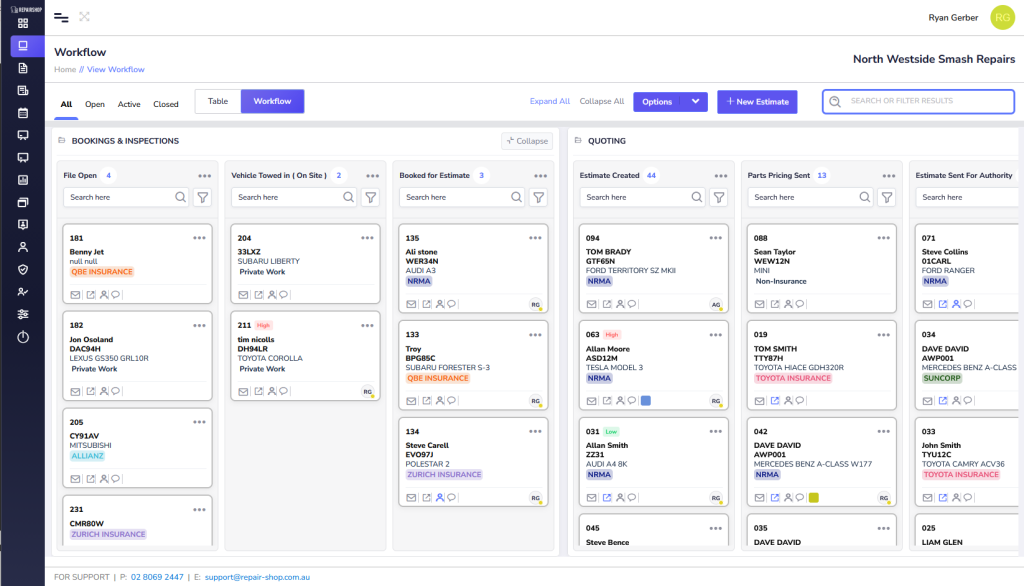Click email icon on card 181 Benny Jet
The height and width of the screenshot is (586, 1024).
point(76,295)
